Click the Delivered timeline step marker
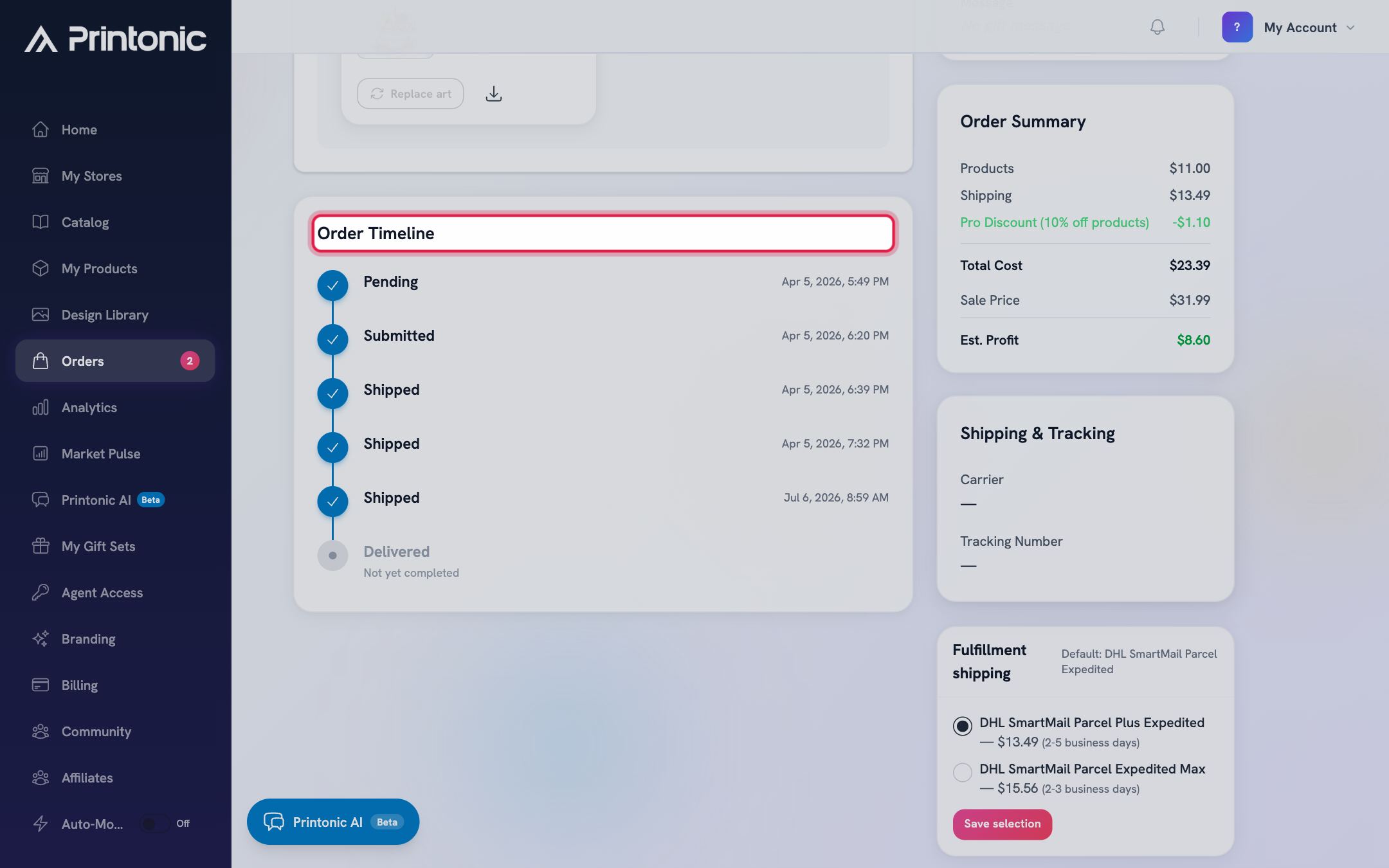 click(332, 556)
